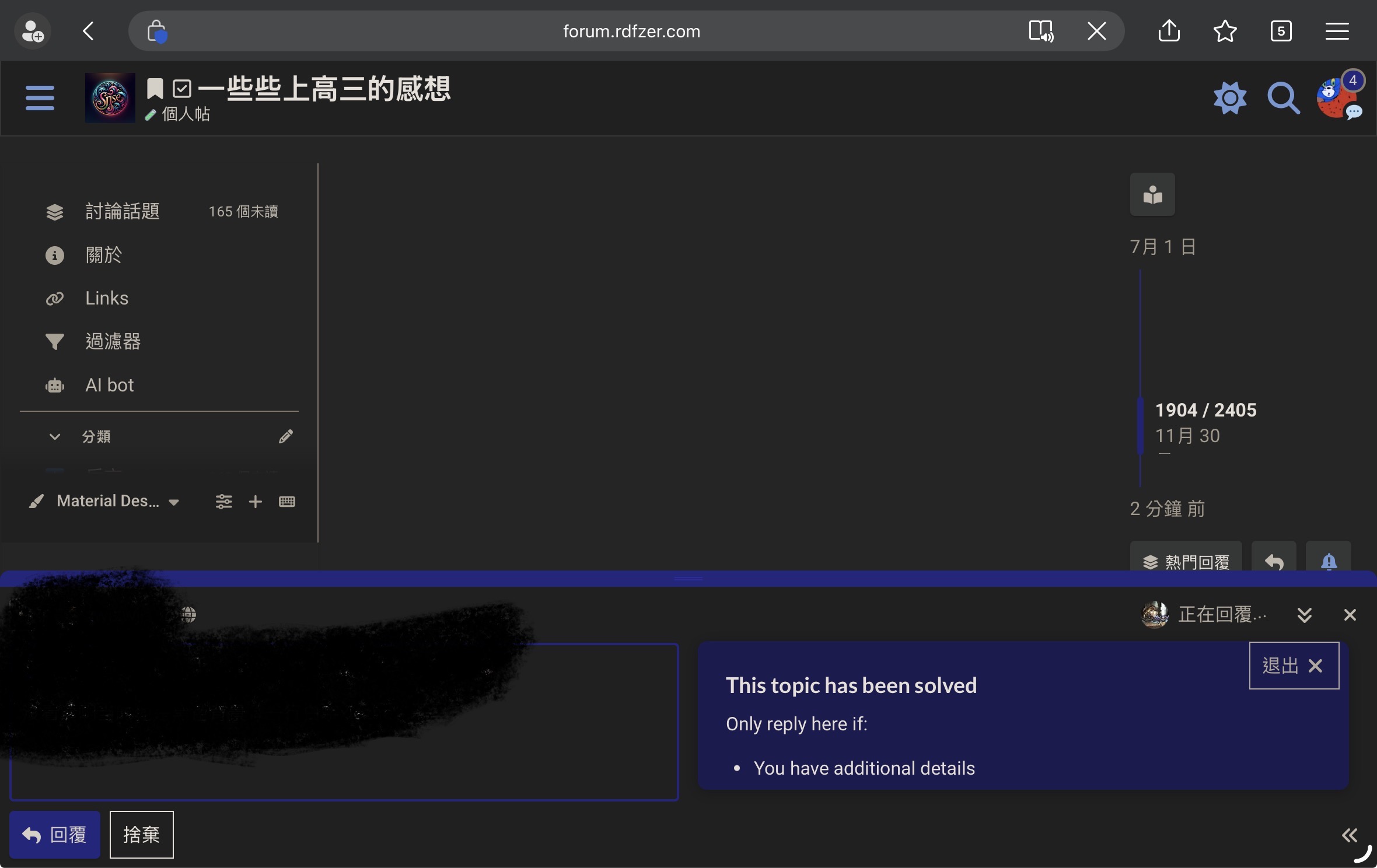1377x868 pixels.
Task: Collapse the 分類 categories section
Action: click(55, 436)
